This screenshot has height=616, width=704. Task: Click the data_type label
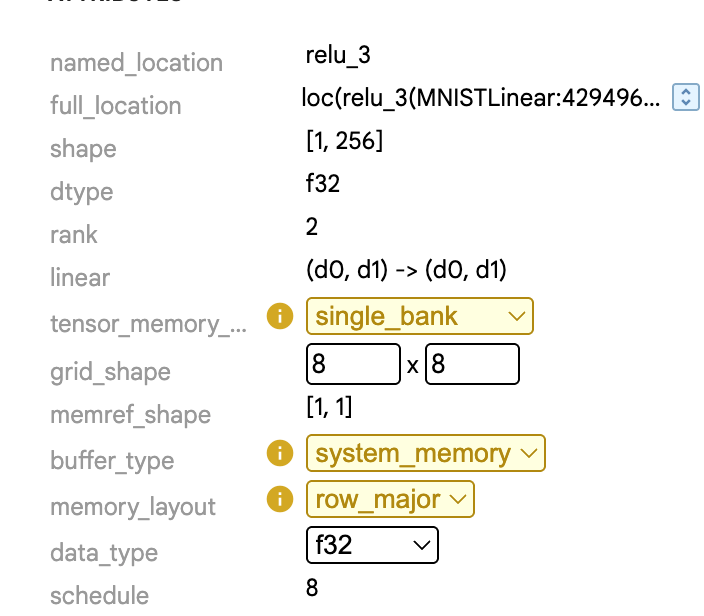(x=104, y=553)
